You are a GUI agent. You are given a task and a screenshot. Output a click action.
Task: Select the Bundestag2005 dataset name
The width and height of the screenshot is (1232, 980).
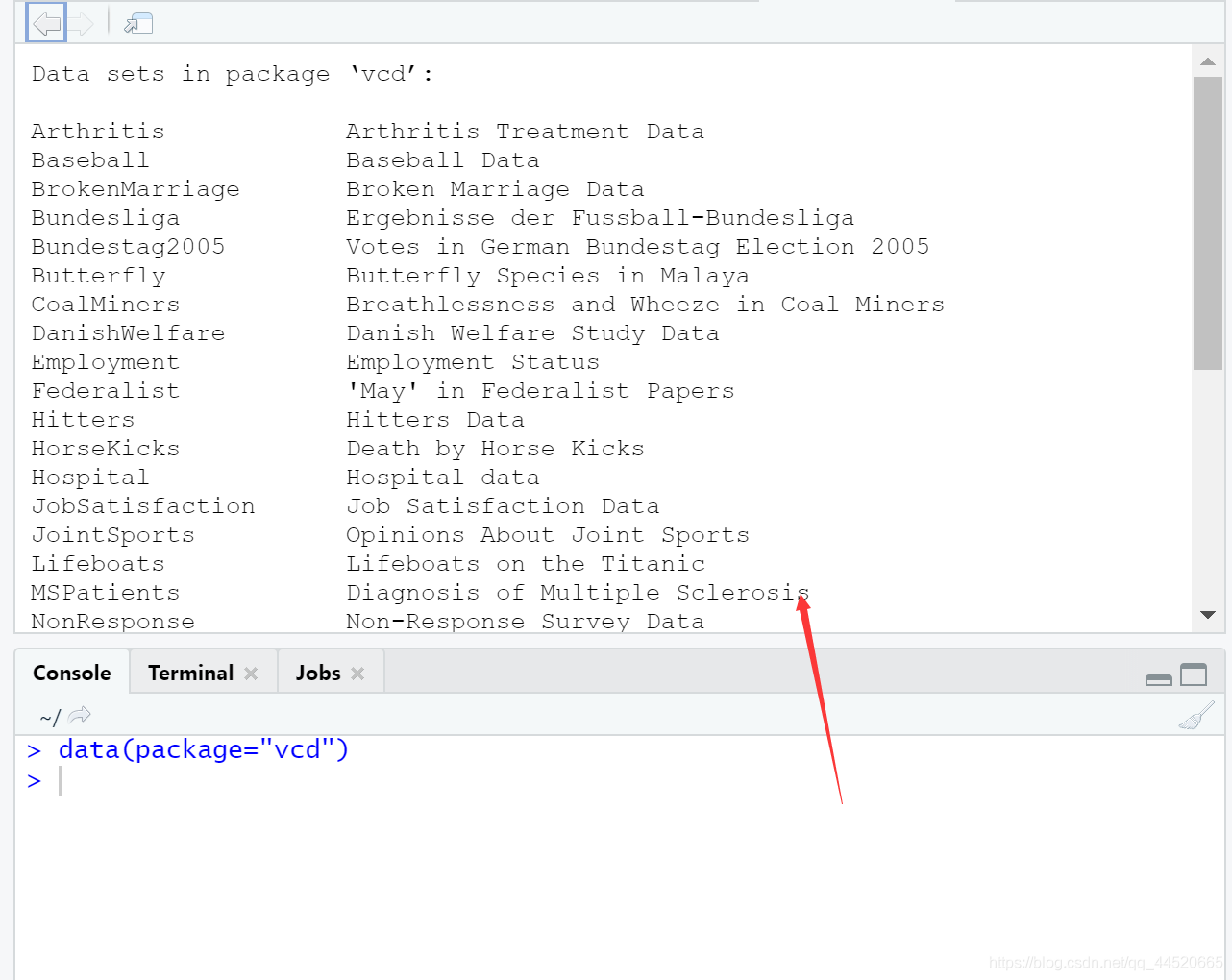(x=128, y=247)
